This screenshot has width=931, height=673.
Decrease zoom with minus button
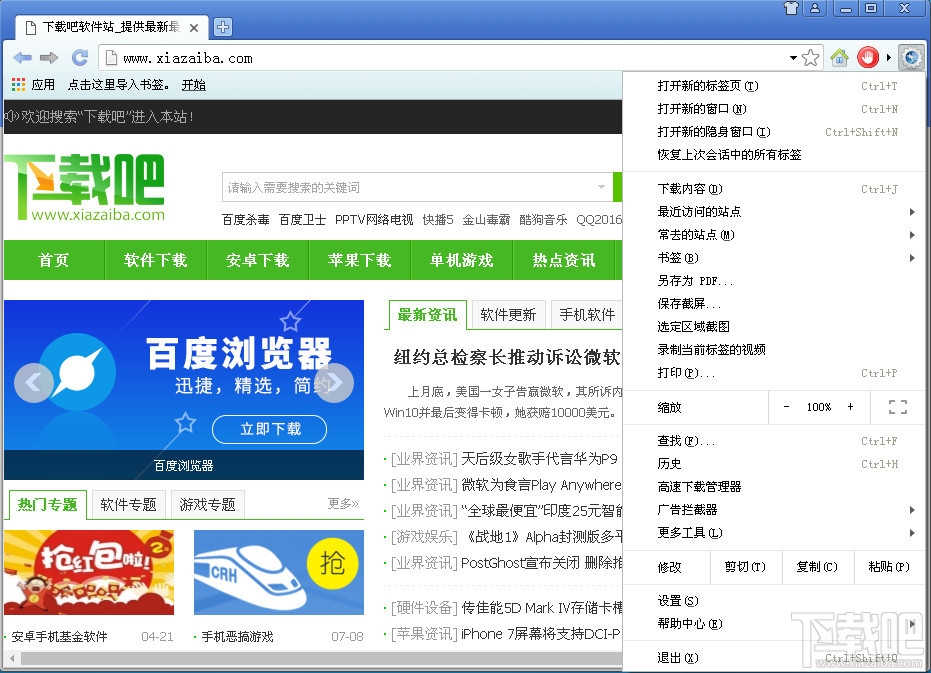click(x=786, y=407)
